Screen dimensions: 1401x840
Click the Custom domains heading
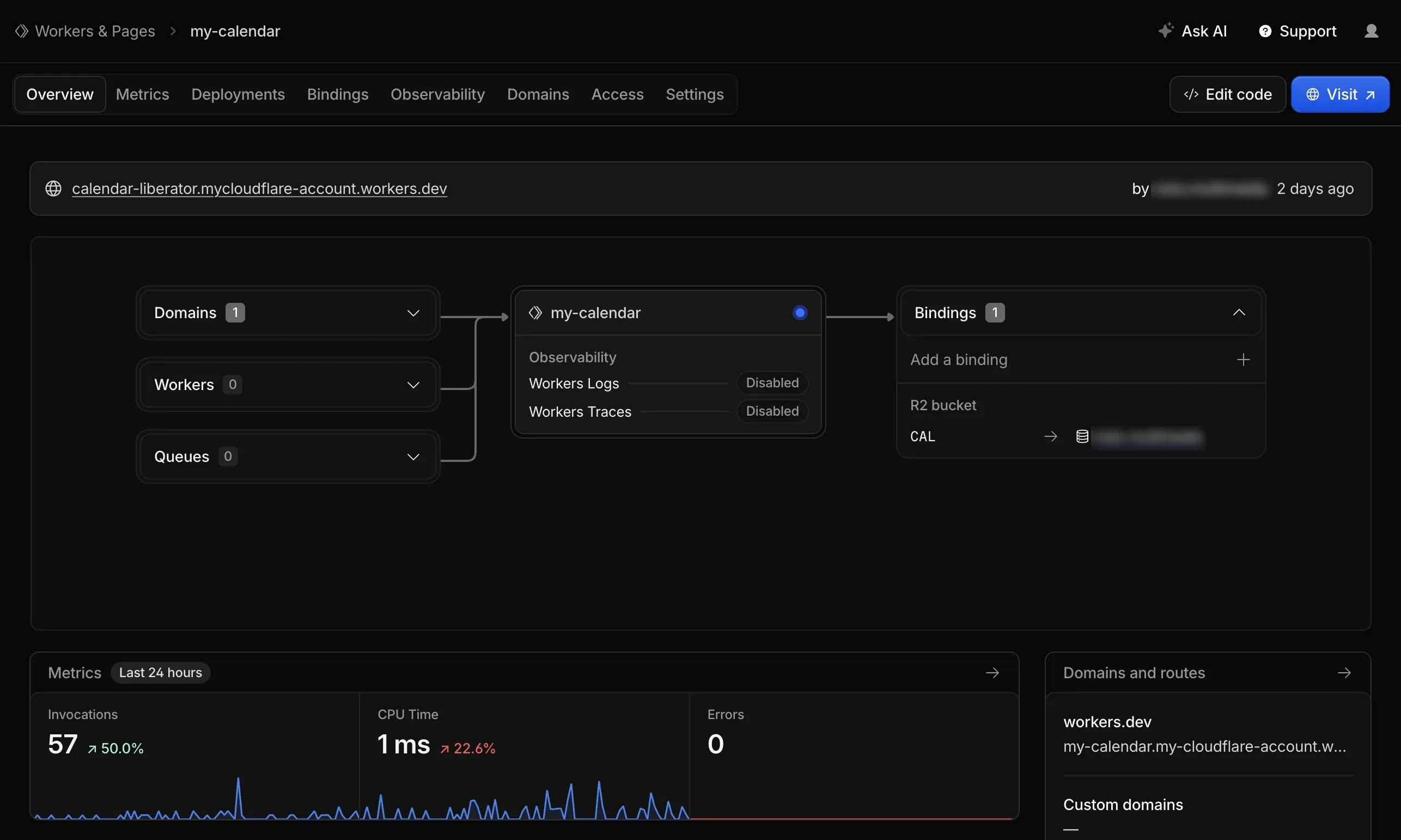coord(1123,805)
